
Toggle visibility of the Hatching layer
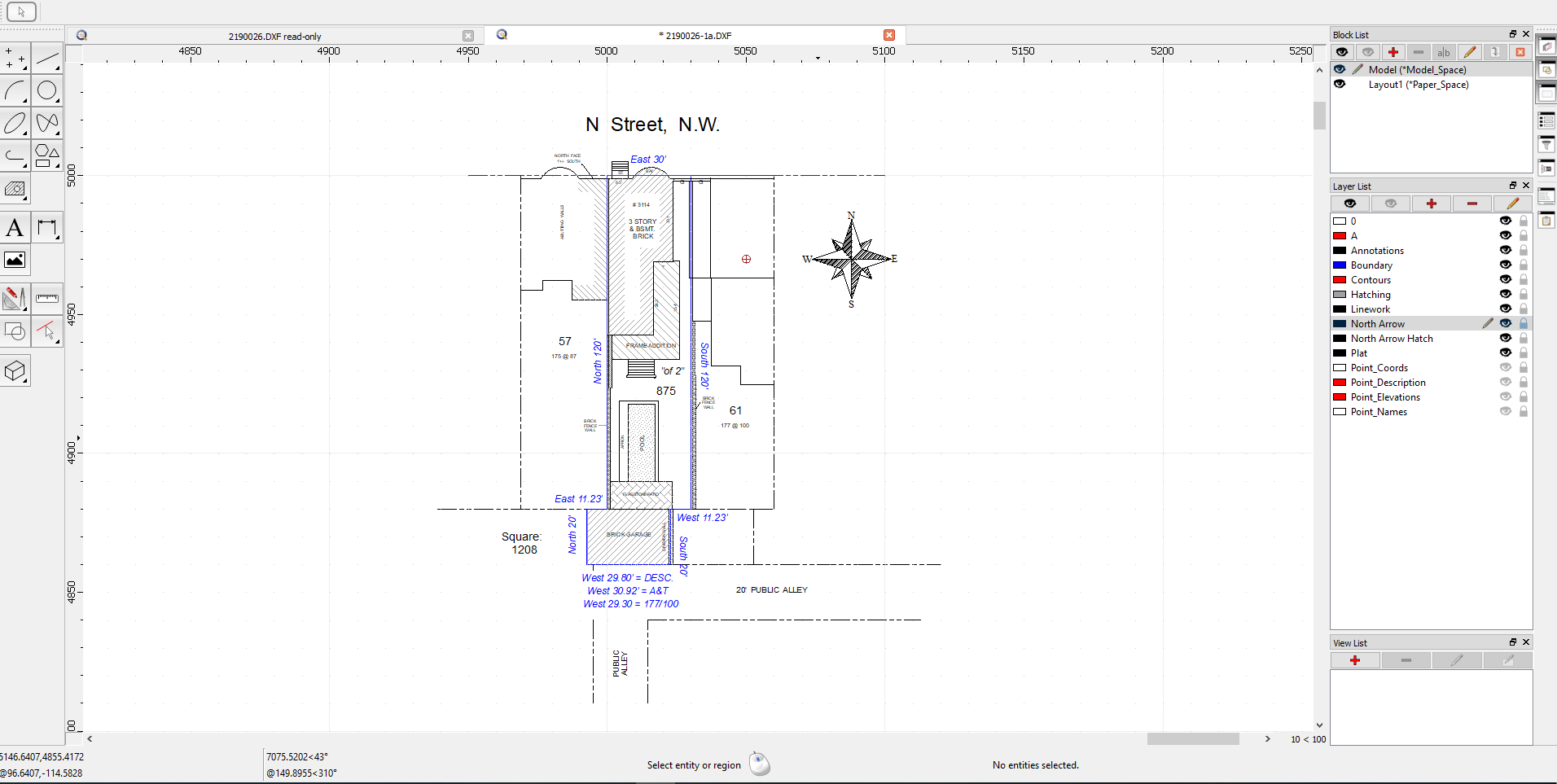(x=1505, y=295)
